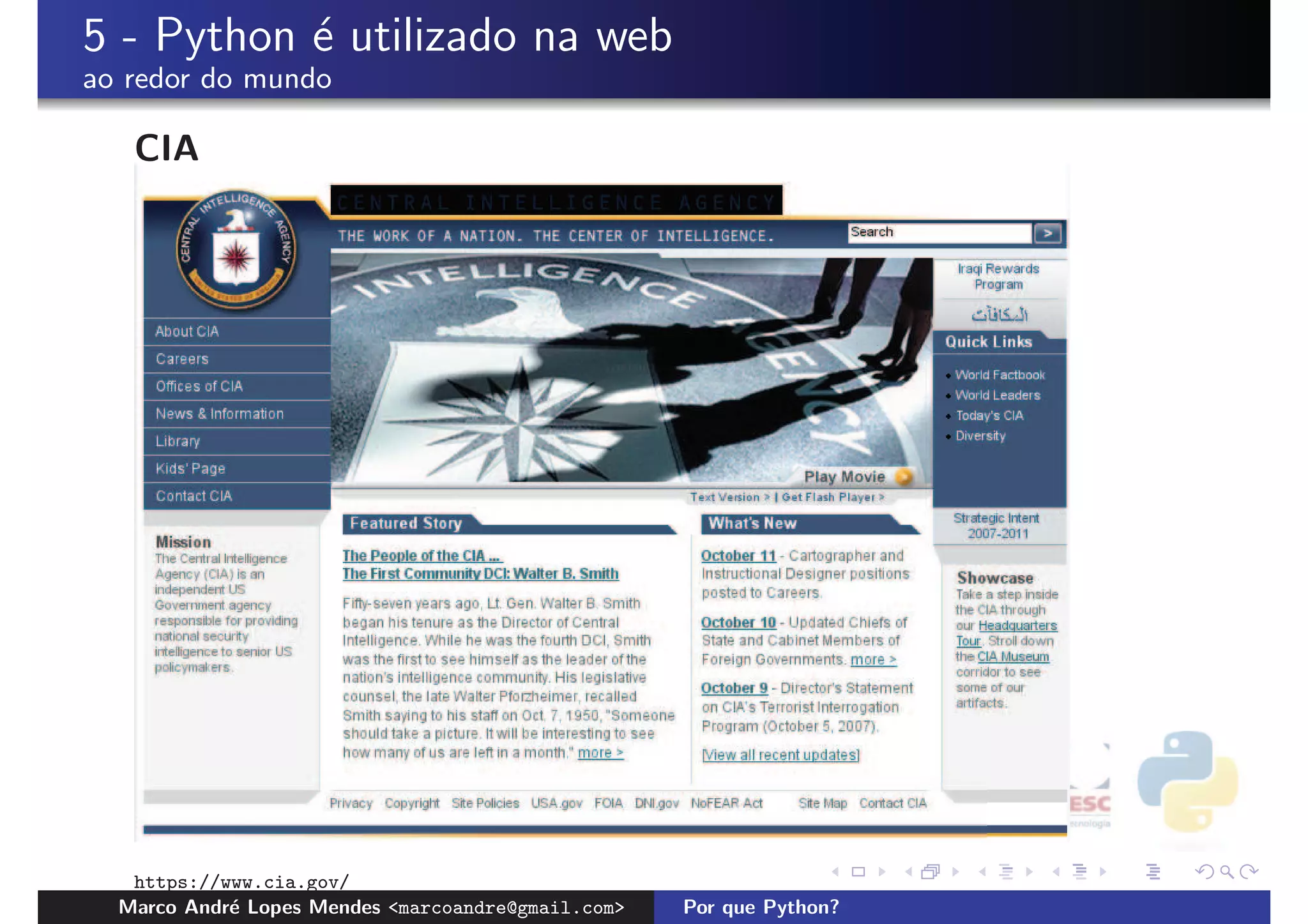This screenshot has width=1308, height=924.
Task: Open Privacy footer link
Action: pyautogui.click(x=351, y=803)
